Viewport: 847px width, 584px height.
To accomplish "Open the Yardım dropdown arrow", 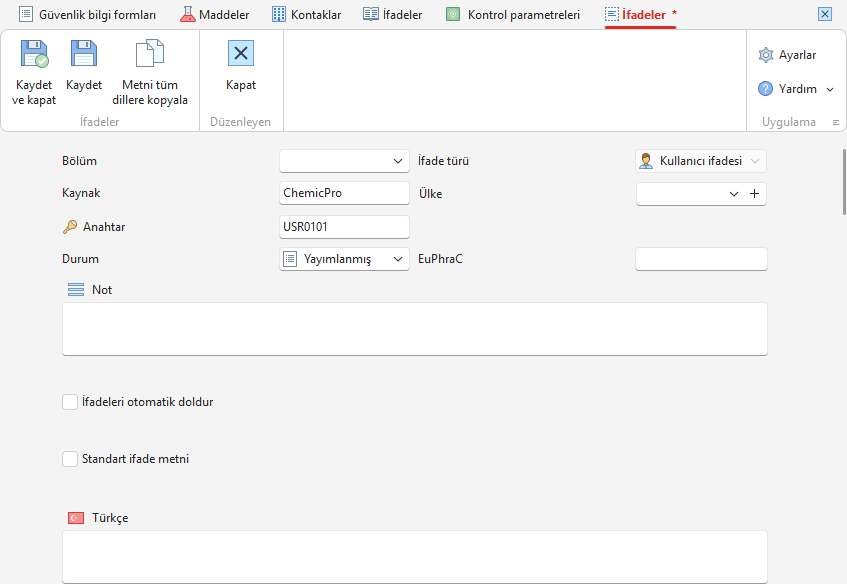I will pos(830,89).
